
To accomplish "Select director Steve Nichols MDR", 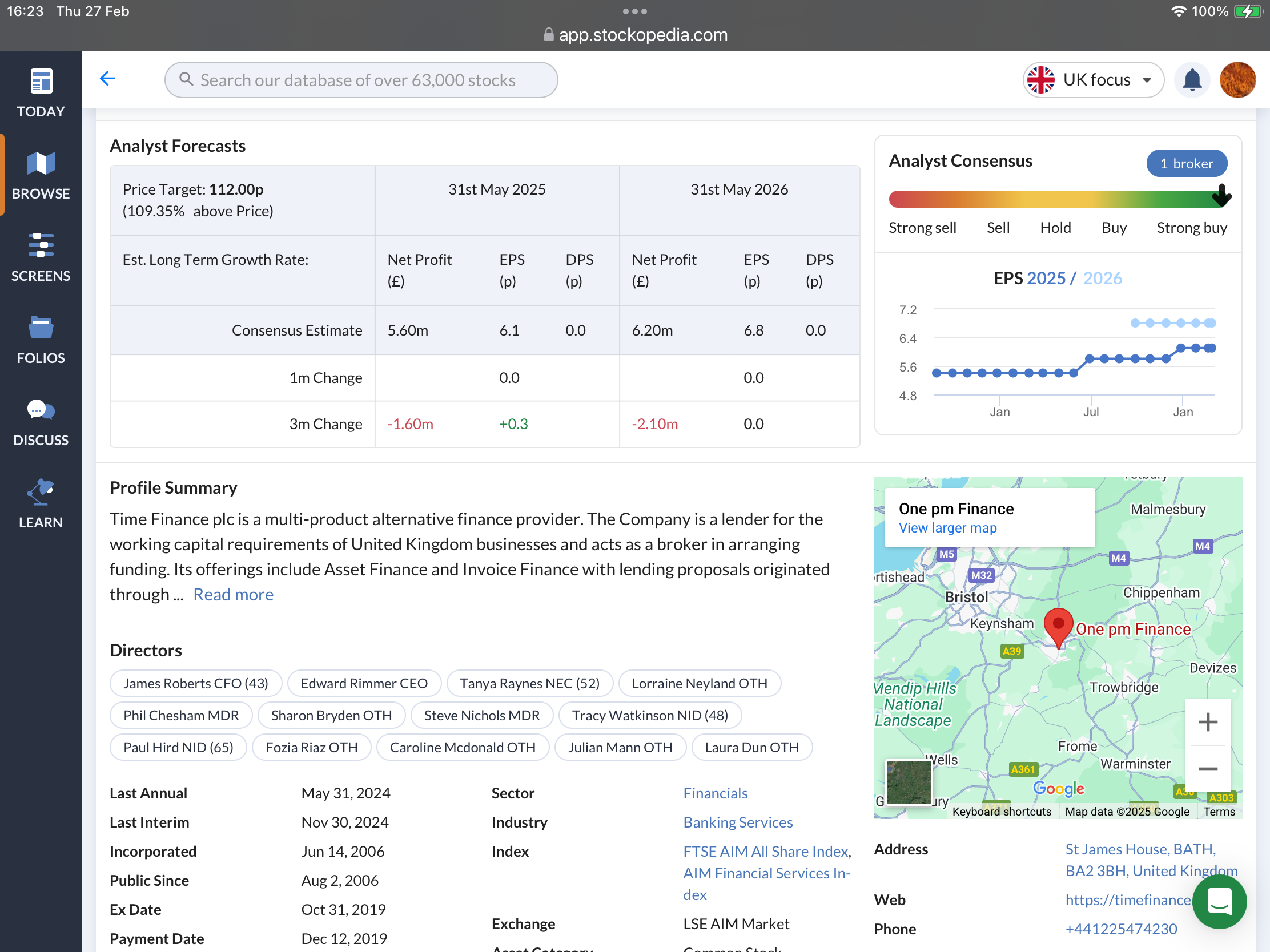I will click(x=482, y=716).
